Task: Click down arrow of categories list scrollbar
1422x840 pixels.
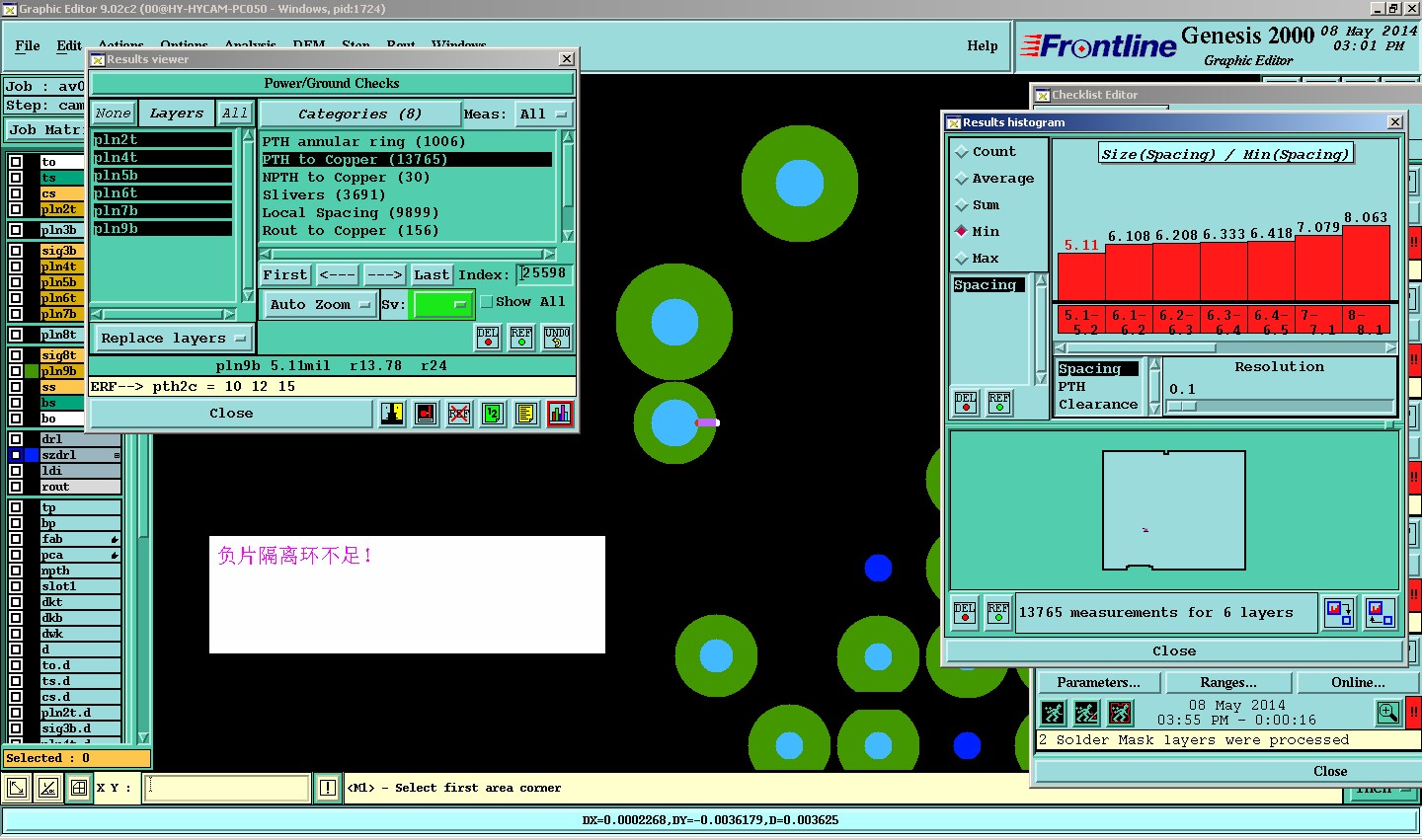Action: pyautogui.click(x=568, y=236)
